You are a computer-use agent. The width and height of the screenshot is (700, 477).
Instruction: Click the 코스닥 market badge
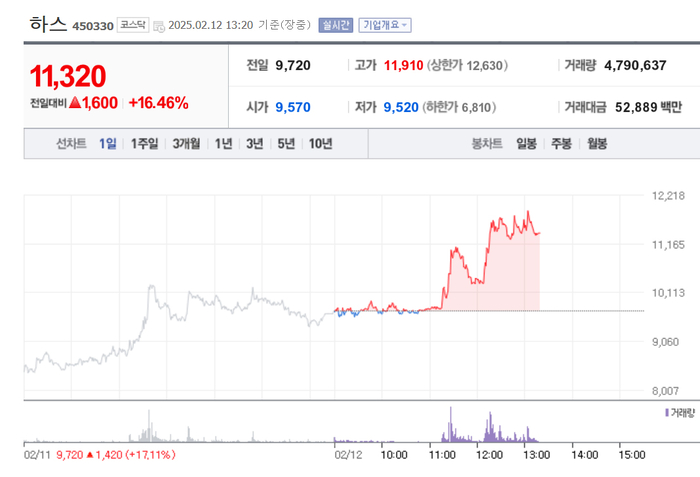[133, 25]
